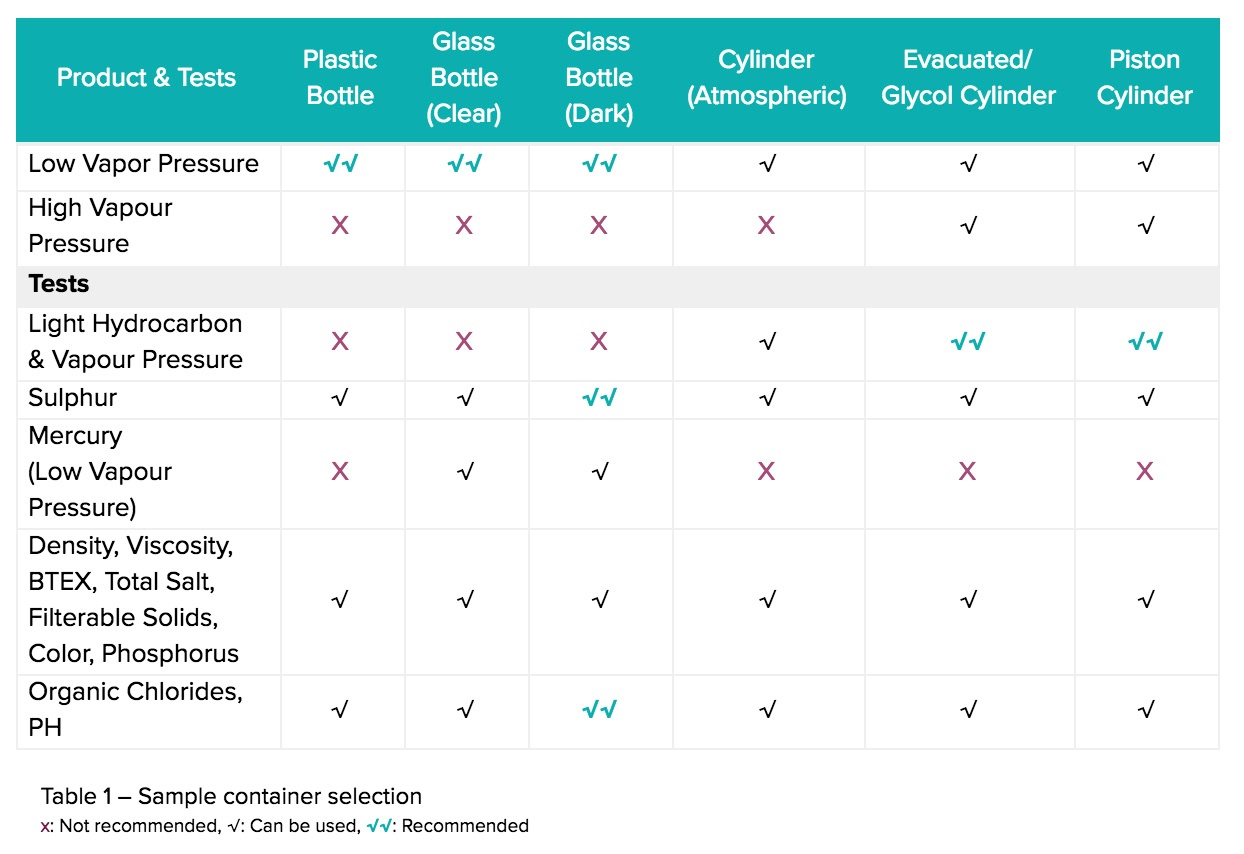
Task: Click the Recommended legend double checkmark
Action: click(380, 826)
